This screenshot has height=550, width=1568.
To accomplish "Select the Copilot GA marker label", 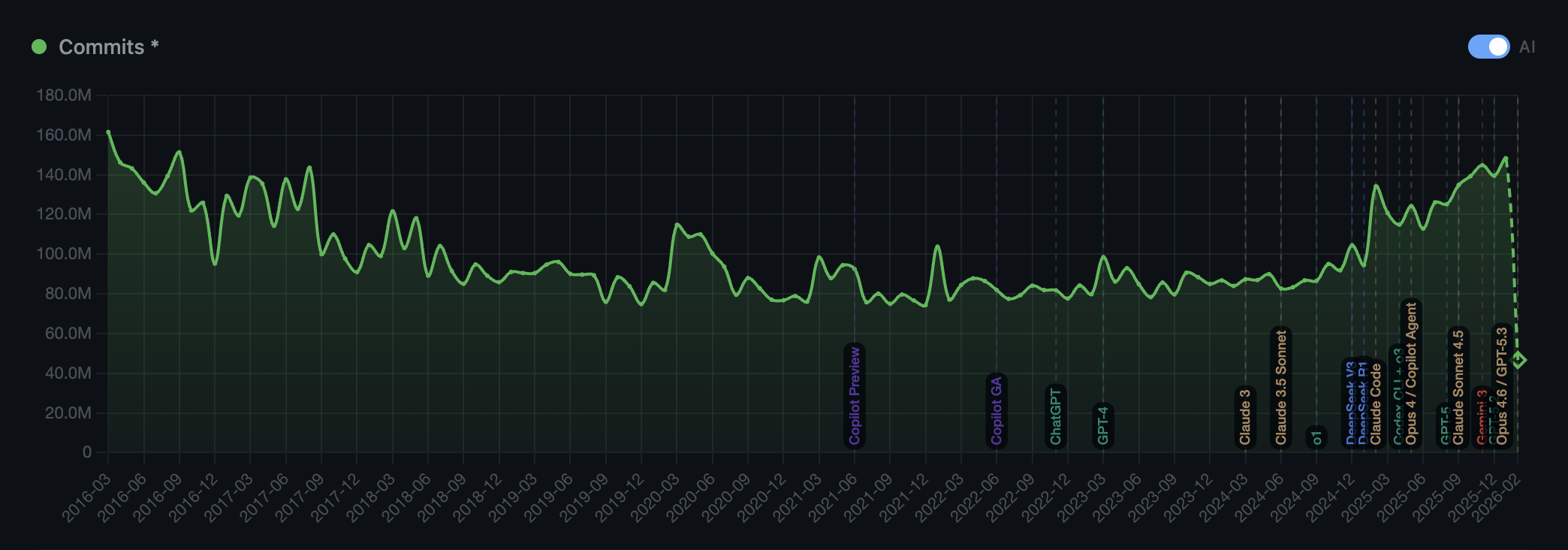I will (x=997, y=411).
